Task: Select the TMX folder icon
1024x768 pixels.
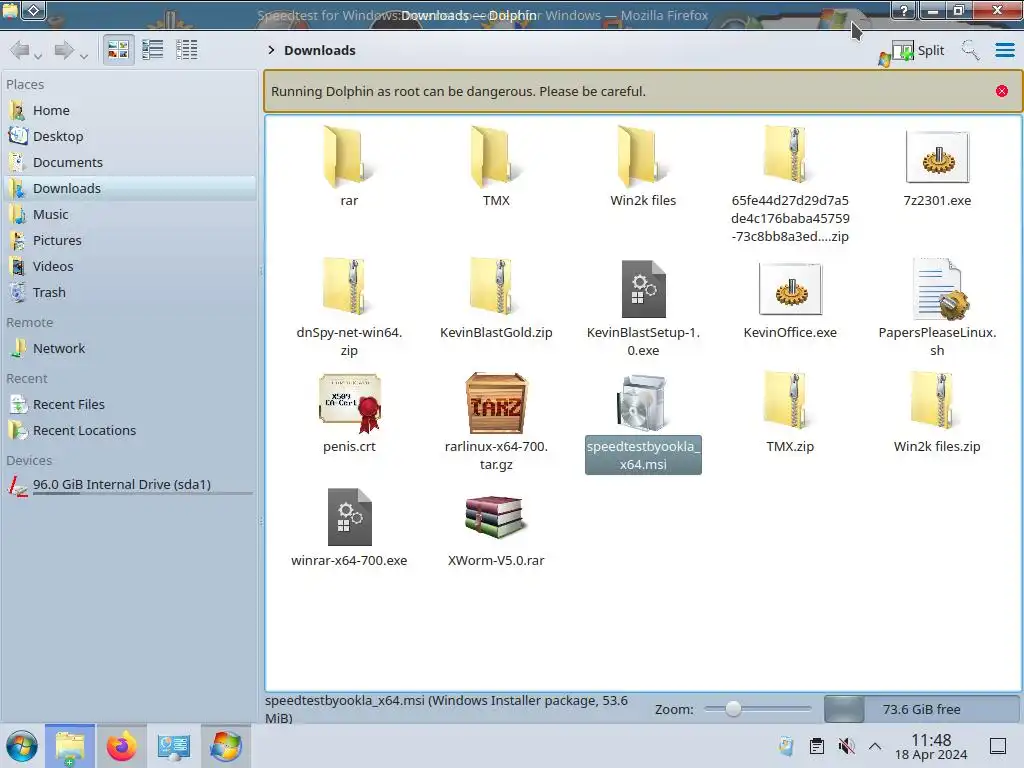Action: click(496, 157)
